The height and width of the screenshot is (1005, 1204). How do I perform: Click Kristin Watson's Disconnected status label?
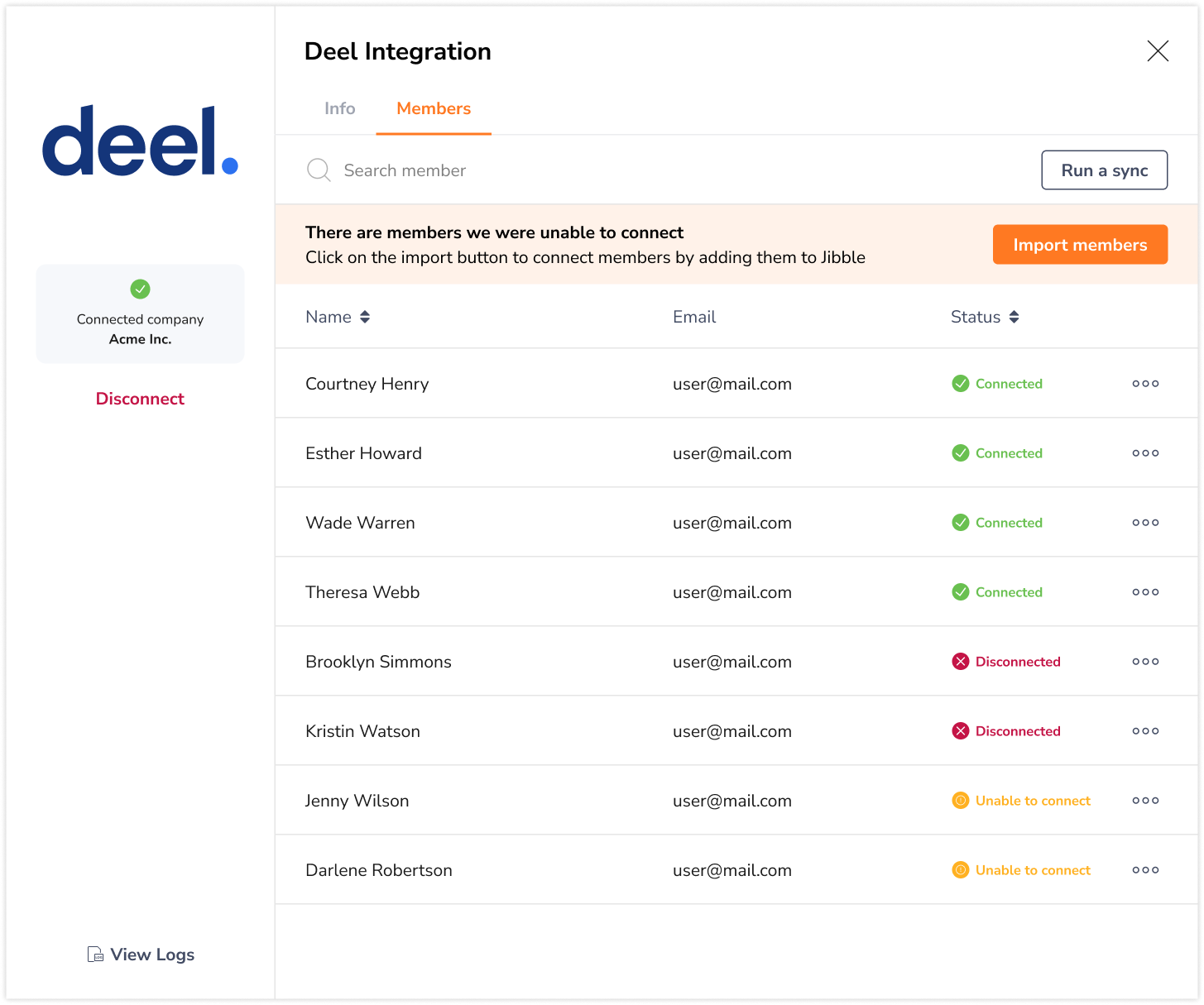coord(1018,731)
